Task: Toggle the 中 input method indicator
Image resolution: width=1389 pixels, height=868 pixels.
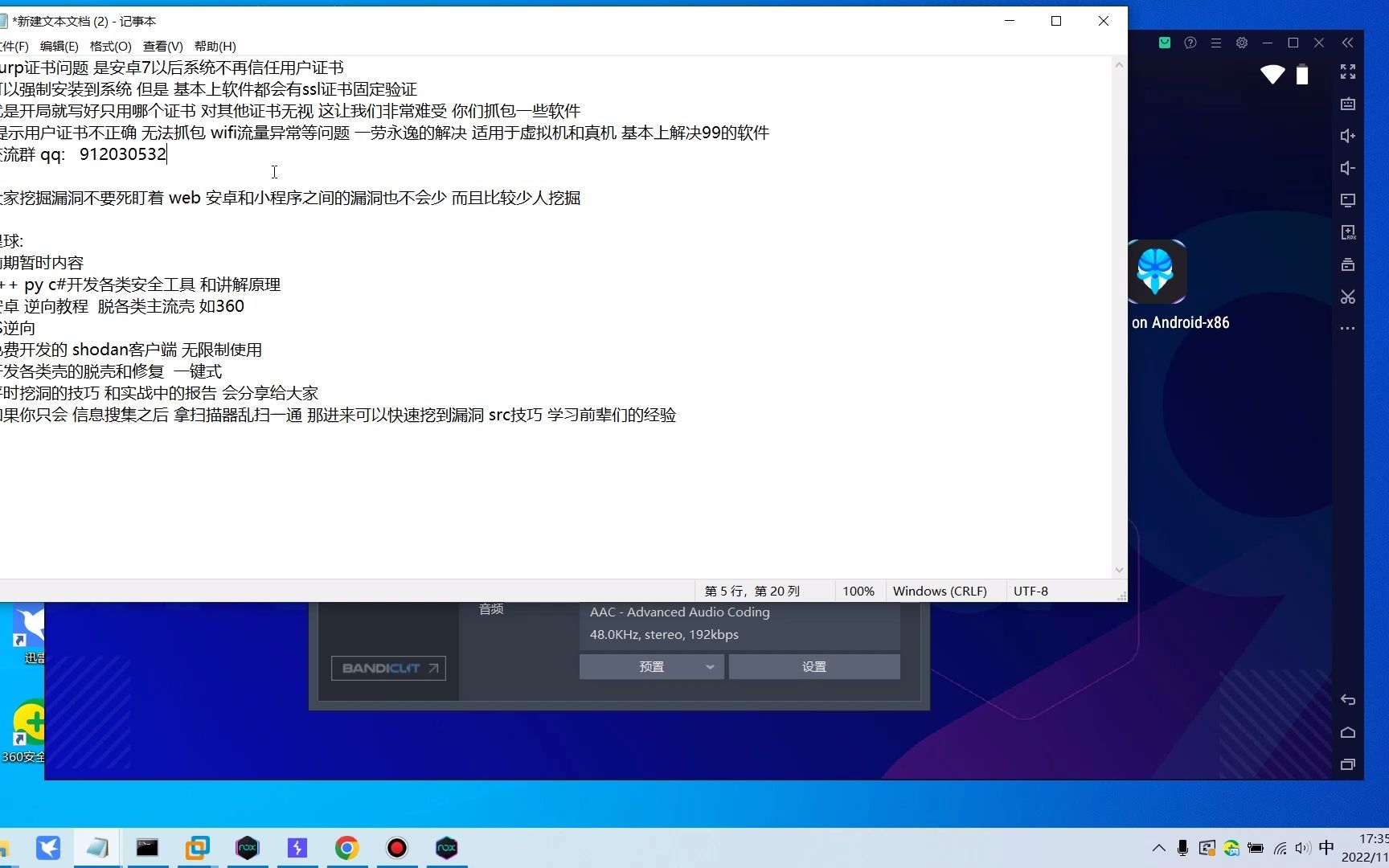Action: [x=1326, y=848]
